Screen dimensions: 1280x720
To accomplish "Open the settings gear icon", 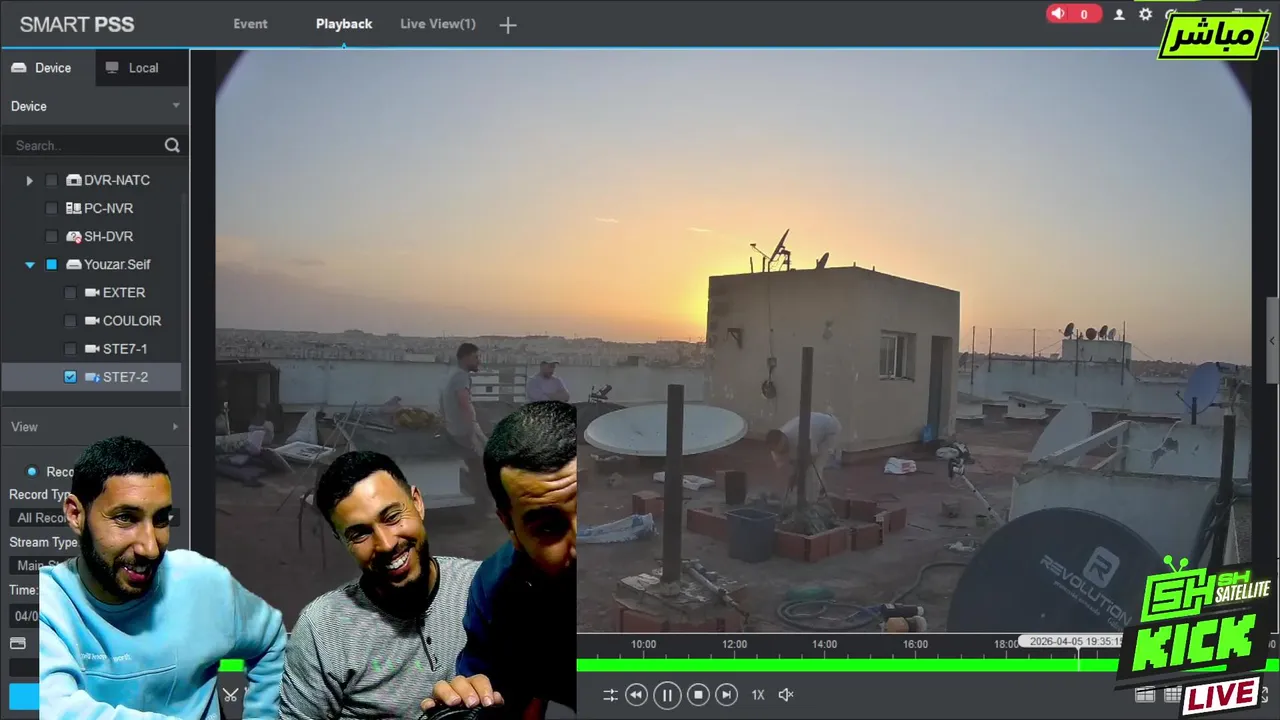I will coord(1145,15).
